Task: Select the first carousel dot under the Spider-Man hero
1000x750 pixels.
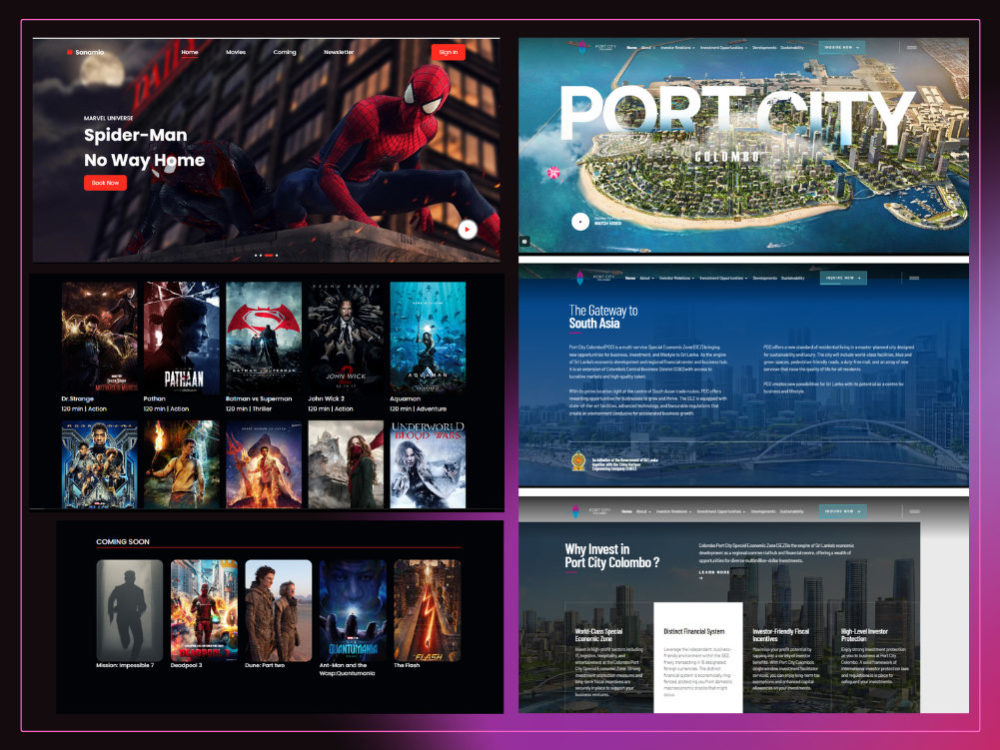Action: (256, 255)
